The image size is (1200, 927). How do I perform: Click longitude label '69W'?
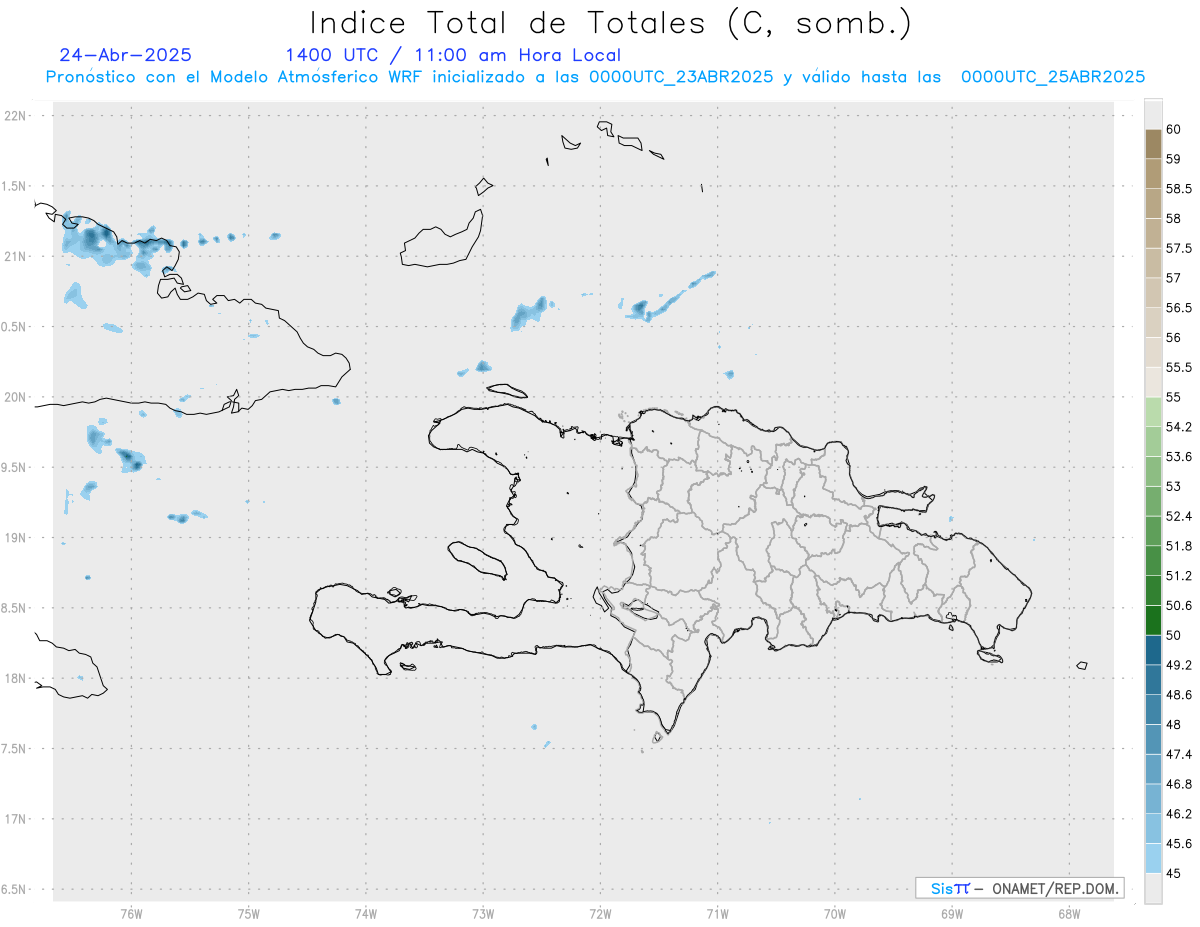pos(952,914)
